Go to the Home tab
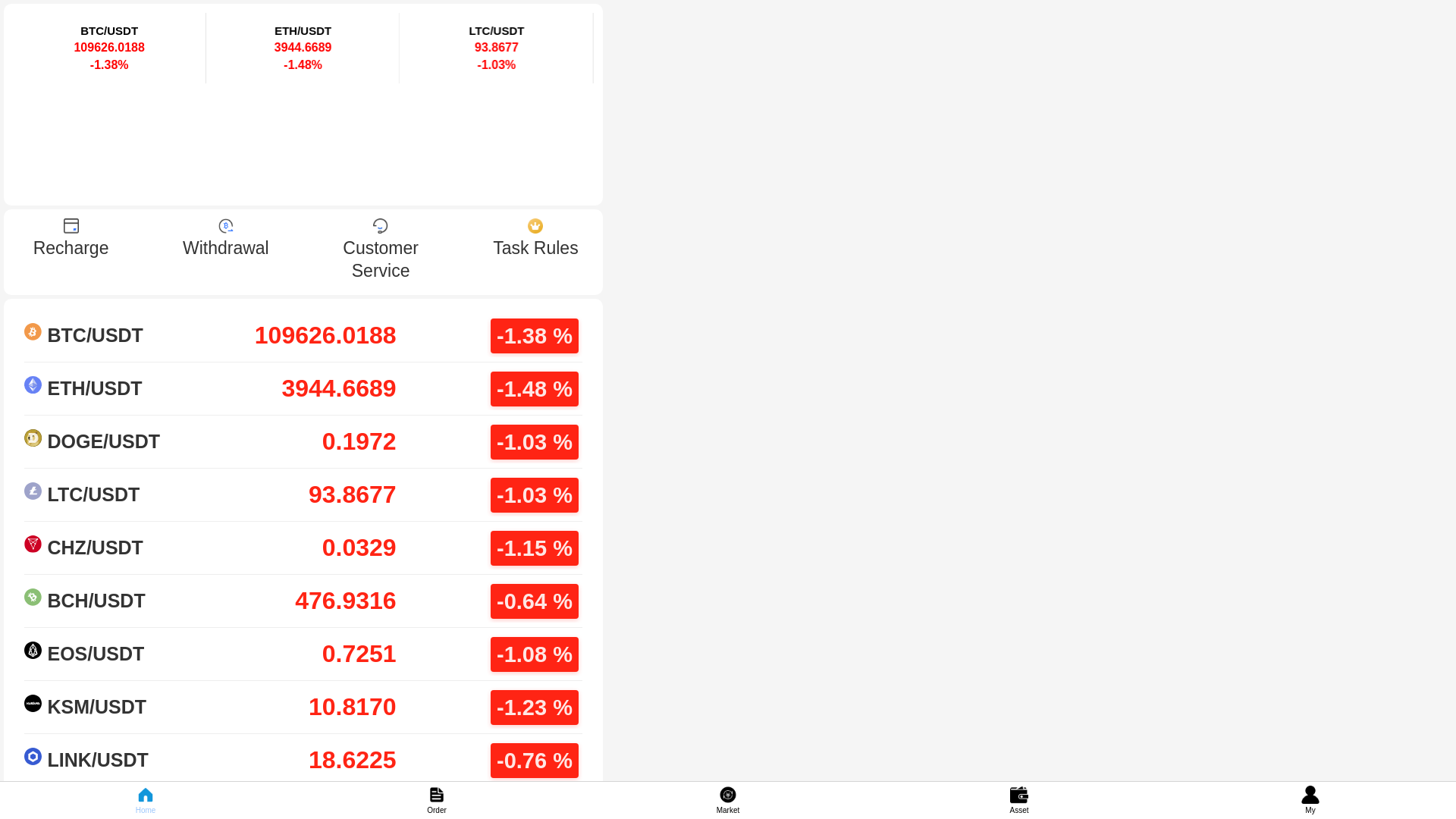This screenshot has width=1456, height=819. pyautogui.click(x=146, y=799)
